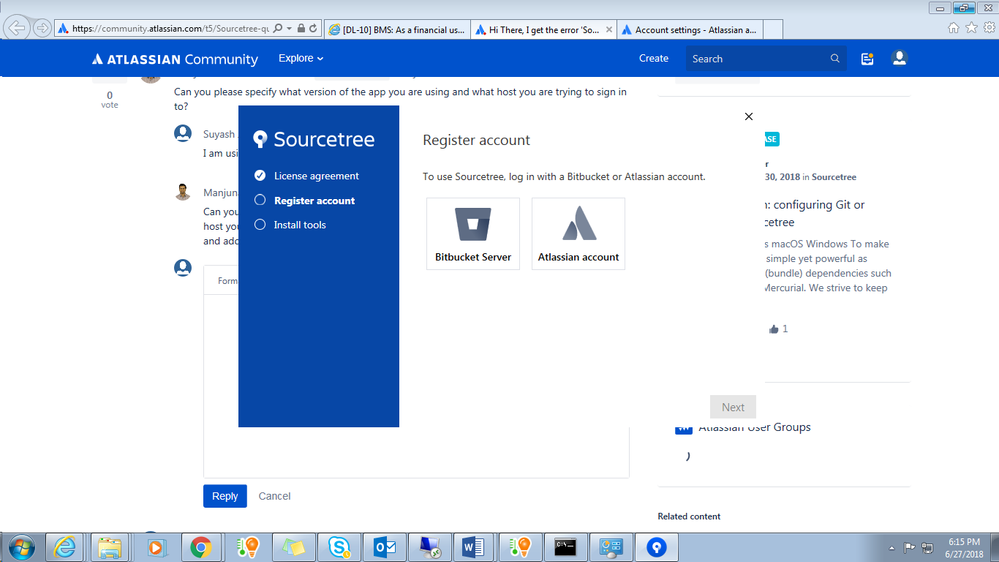Open Google Chrome from taskbar
This screenshot has height=562, width=999.
(201, 547)
